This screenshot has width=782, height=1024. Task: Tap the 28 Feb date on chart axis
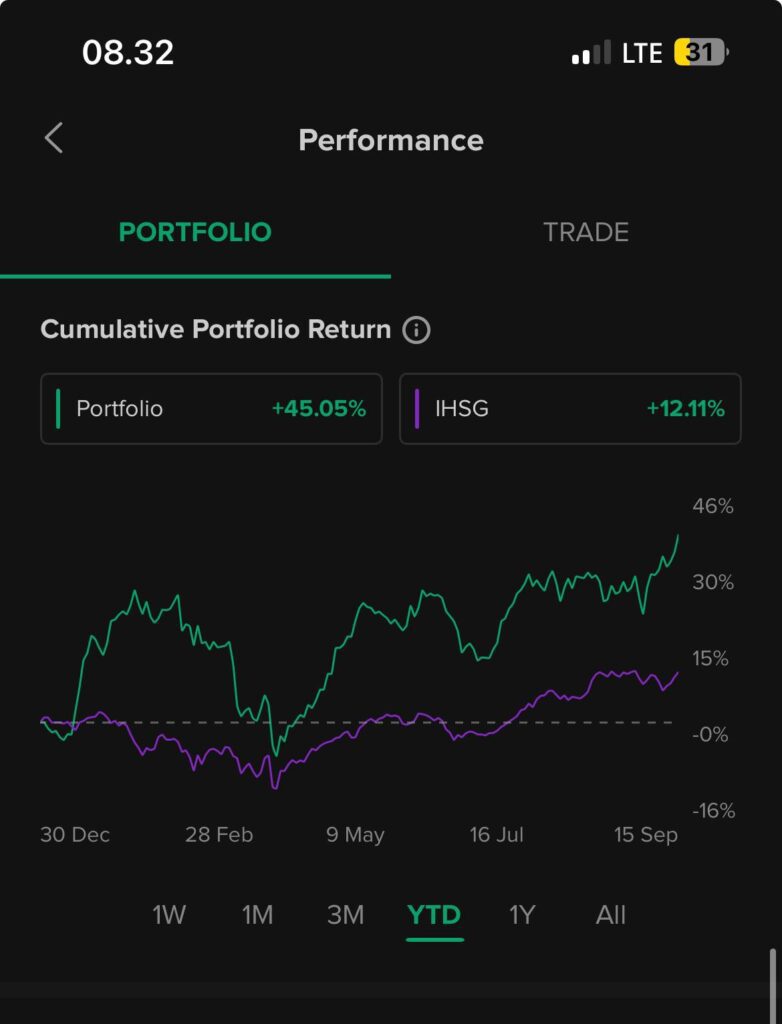(219, 835)
